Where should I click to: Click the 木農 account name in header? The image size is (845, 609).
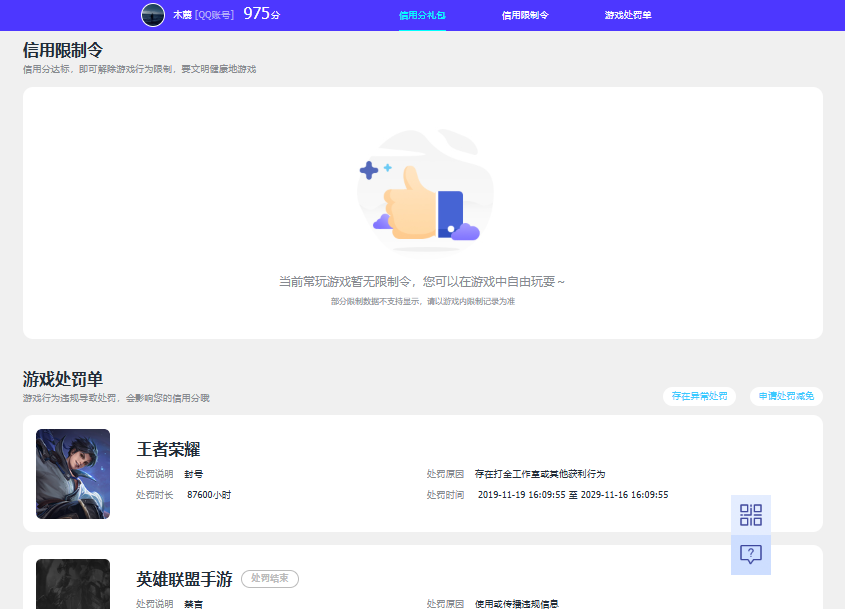(182, 15)
